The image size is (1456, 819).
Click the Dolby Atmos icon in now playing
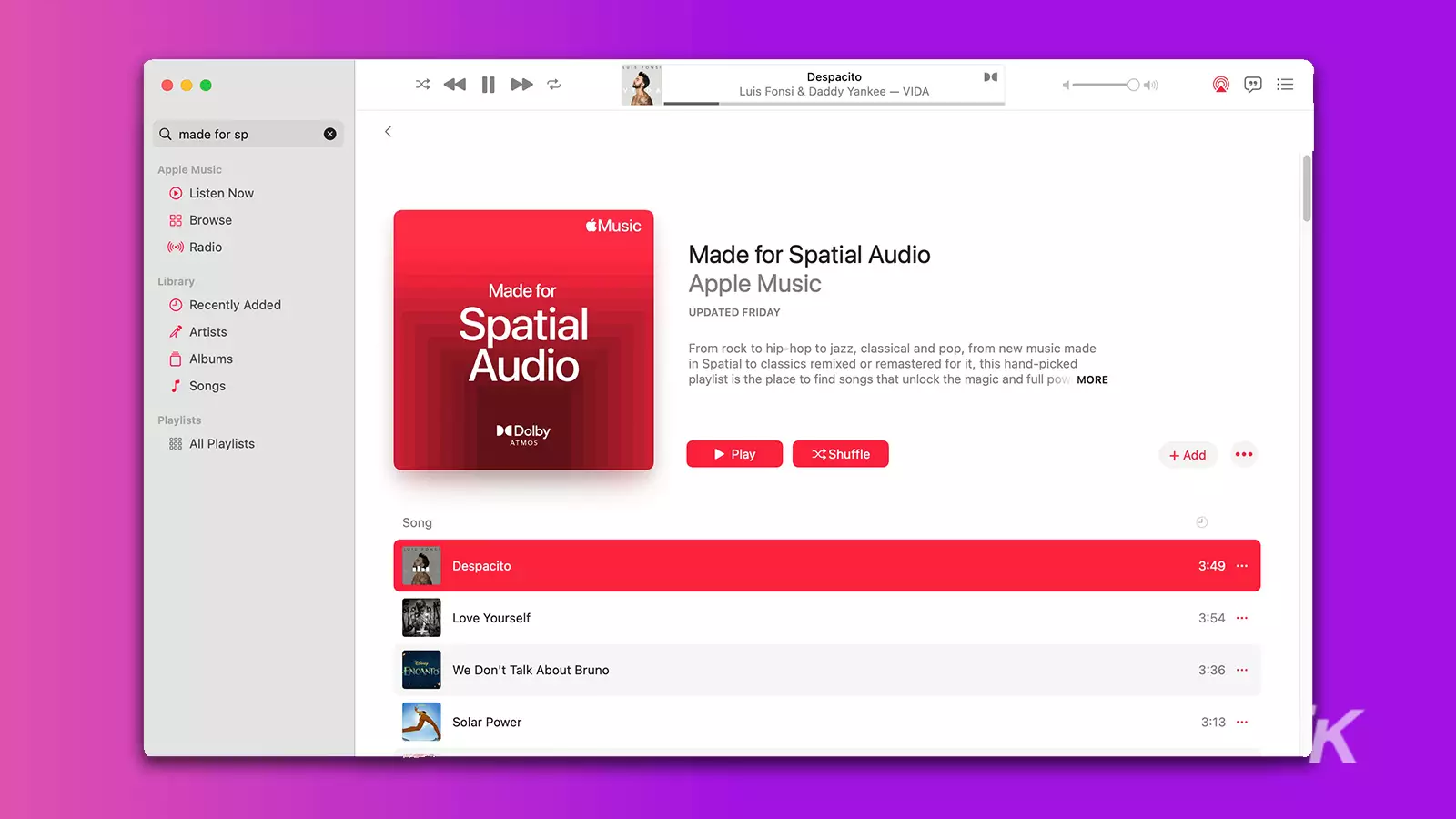point(991,77)
